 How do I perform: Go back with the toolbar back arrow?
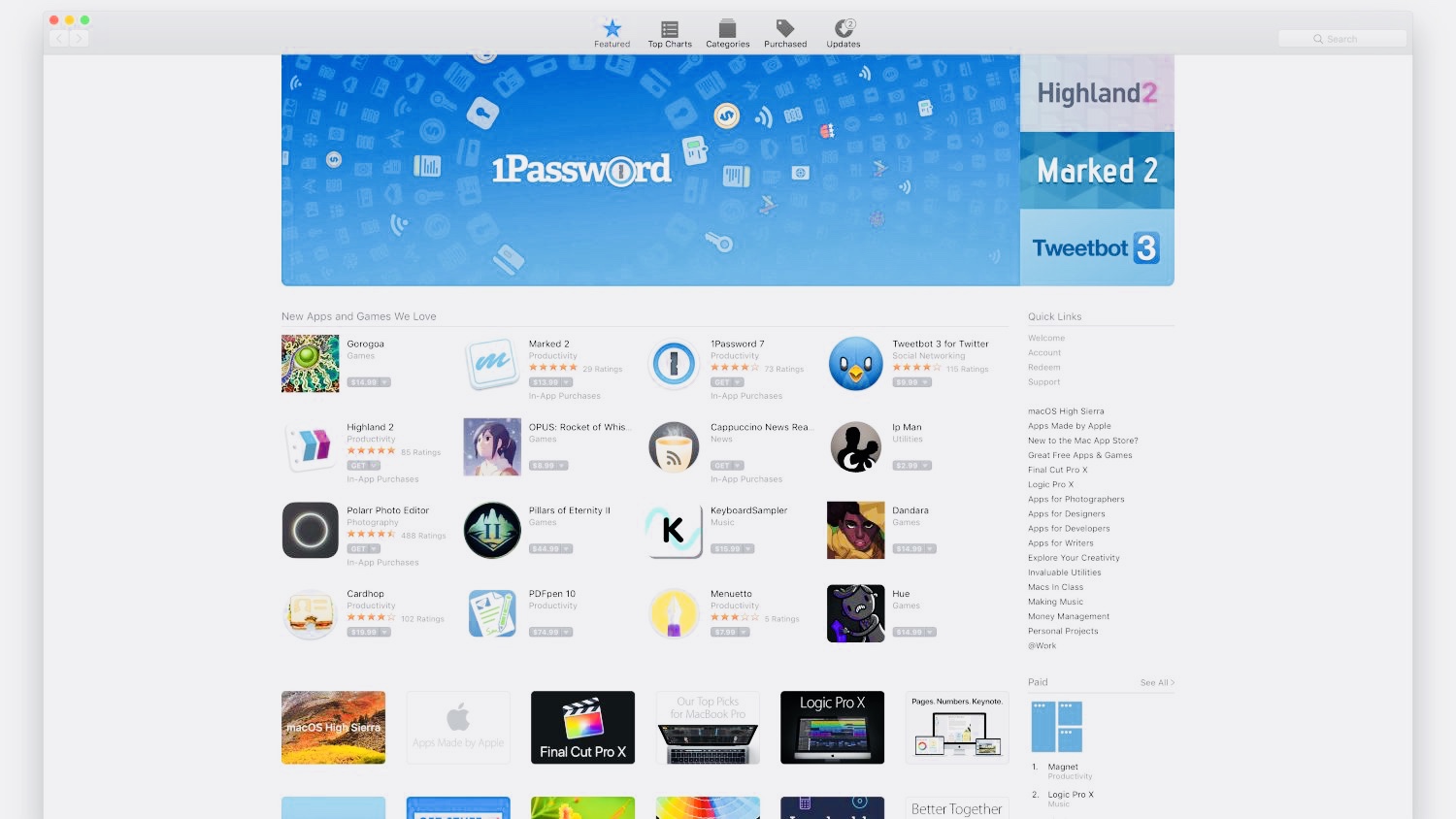(x=59, y=39)
